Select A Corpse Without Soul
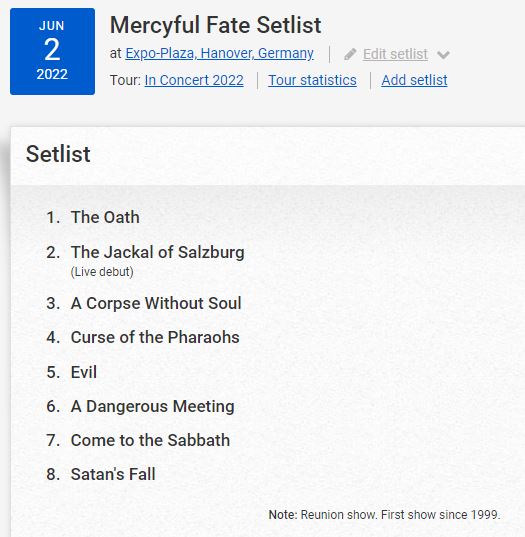The height and width of the screenshot is (537, 525). pos(156,303)
